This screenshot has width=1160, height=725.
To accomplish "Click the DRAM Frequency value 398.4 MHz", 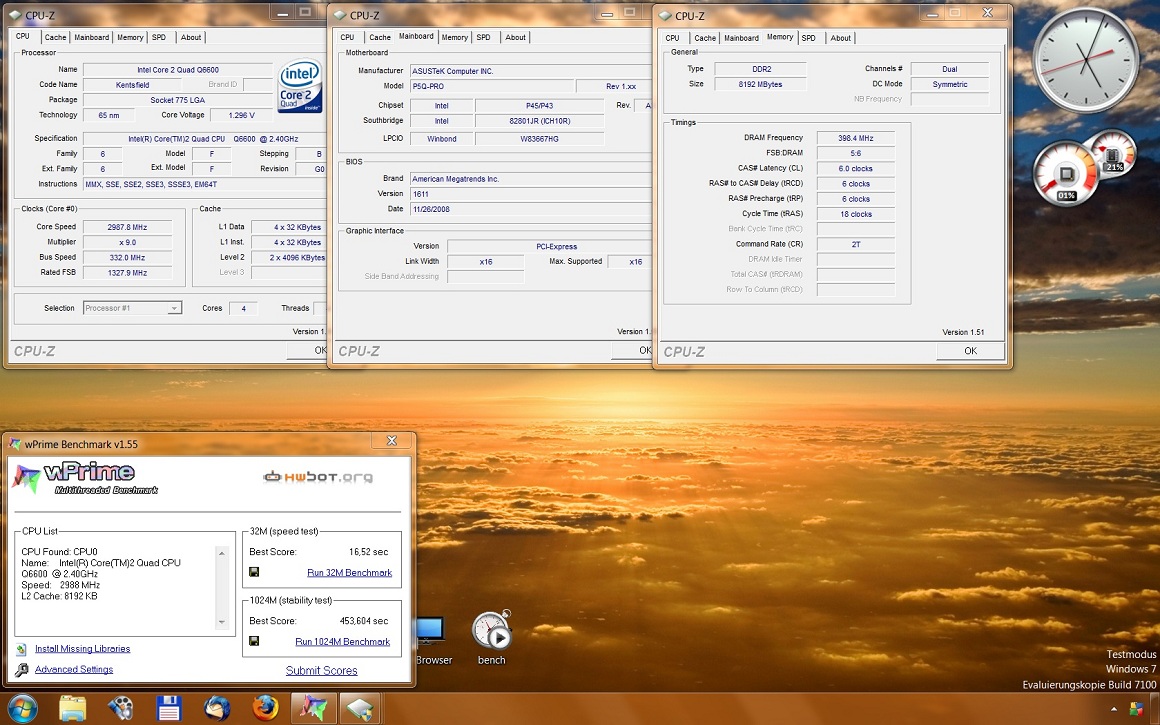I will [x=856, y=138].
